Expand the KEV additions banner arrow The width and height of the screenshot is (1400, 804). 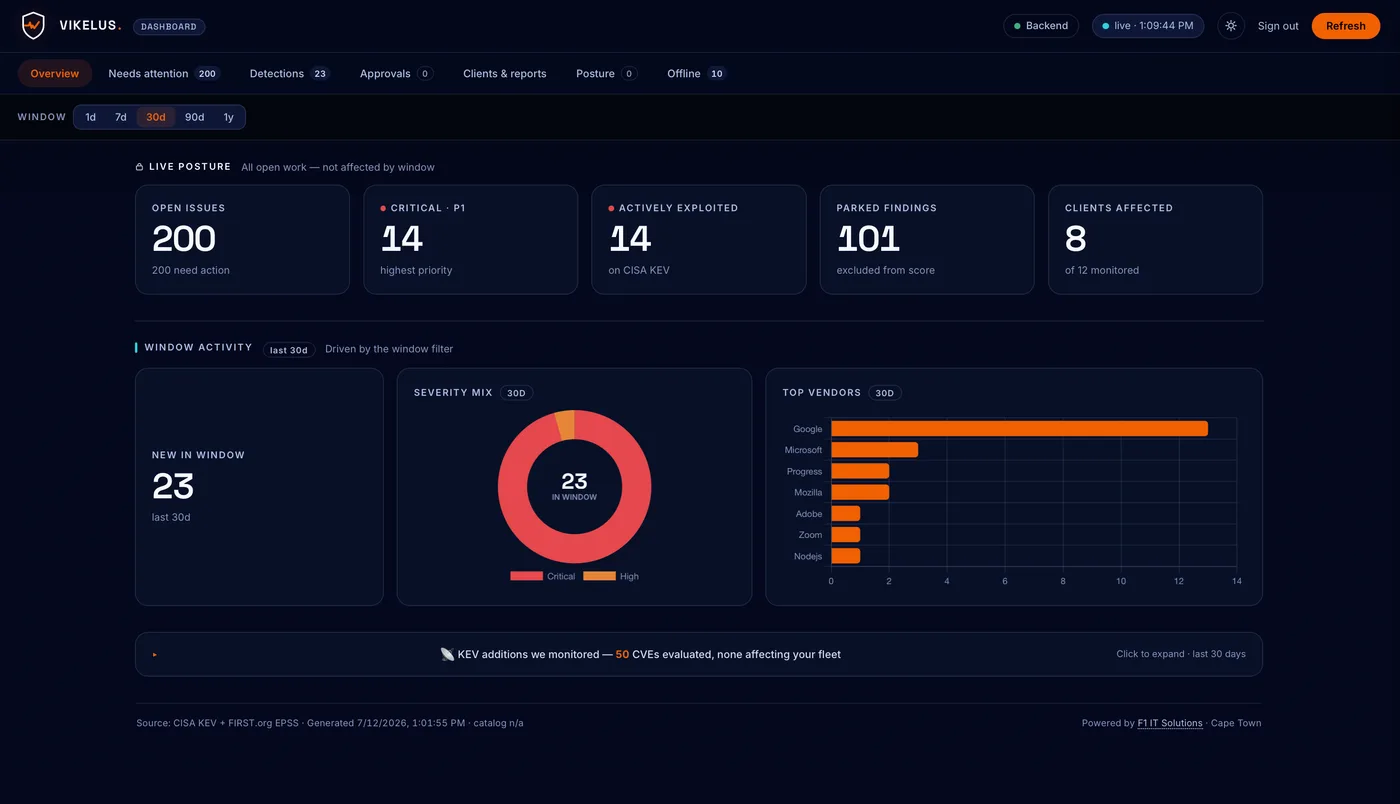pyautogui.click(x=155, y=654)
